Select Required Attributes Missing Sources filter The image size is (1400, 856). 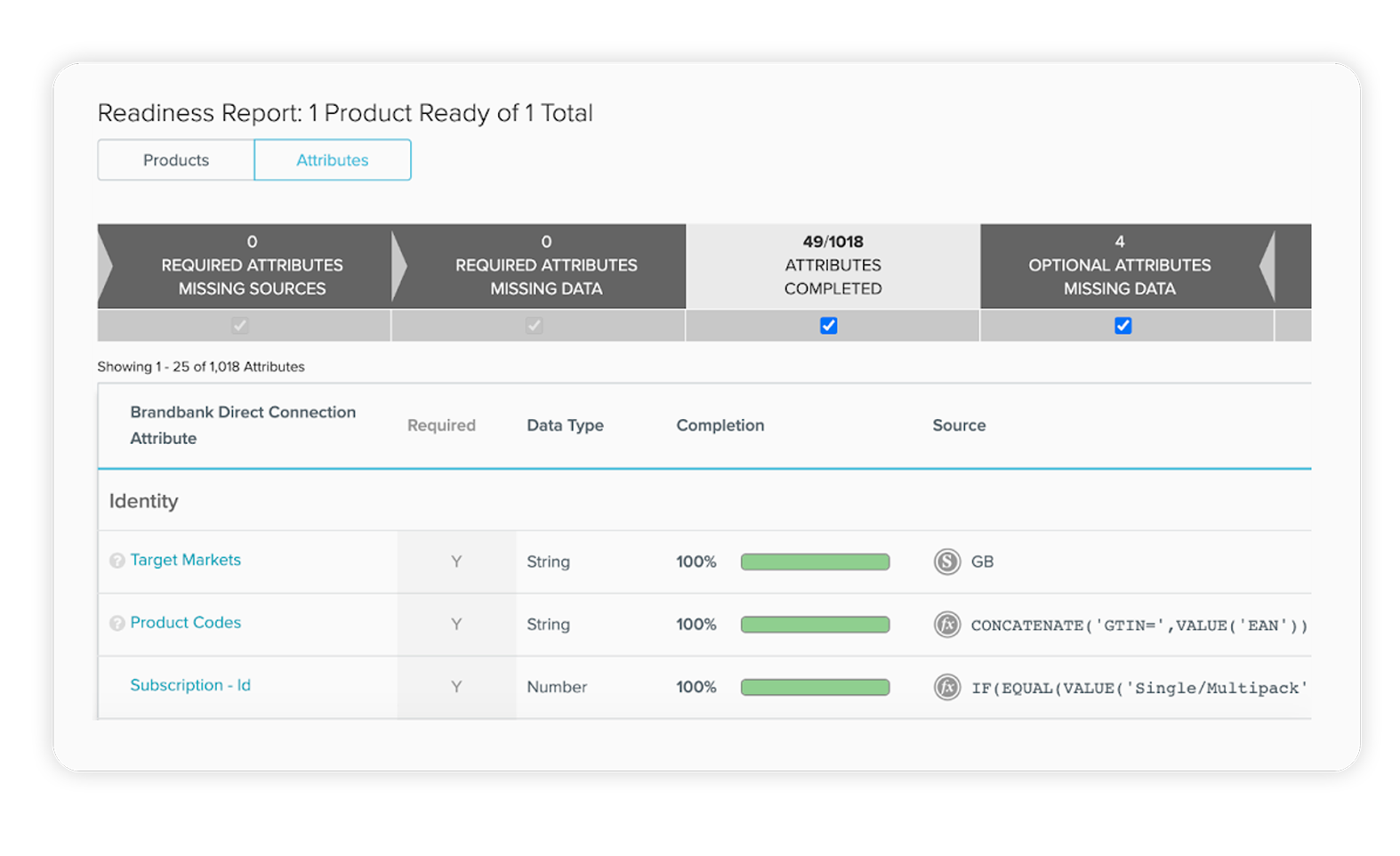(252, 266)
